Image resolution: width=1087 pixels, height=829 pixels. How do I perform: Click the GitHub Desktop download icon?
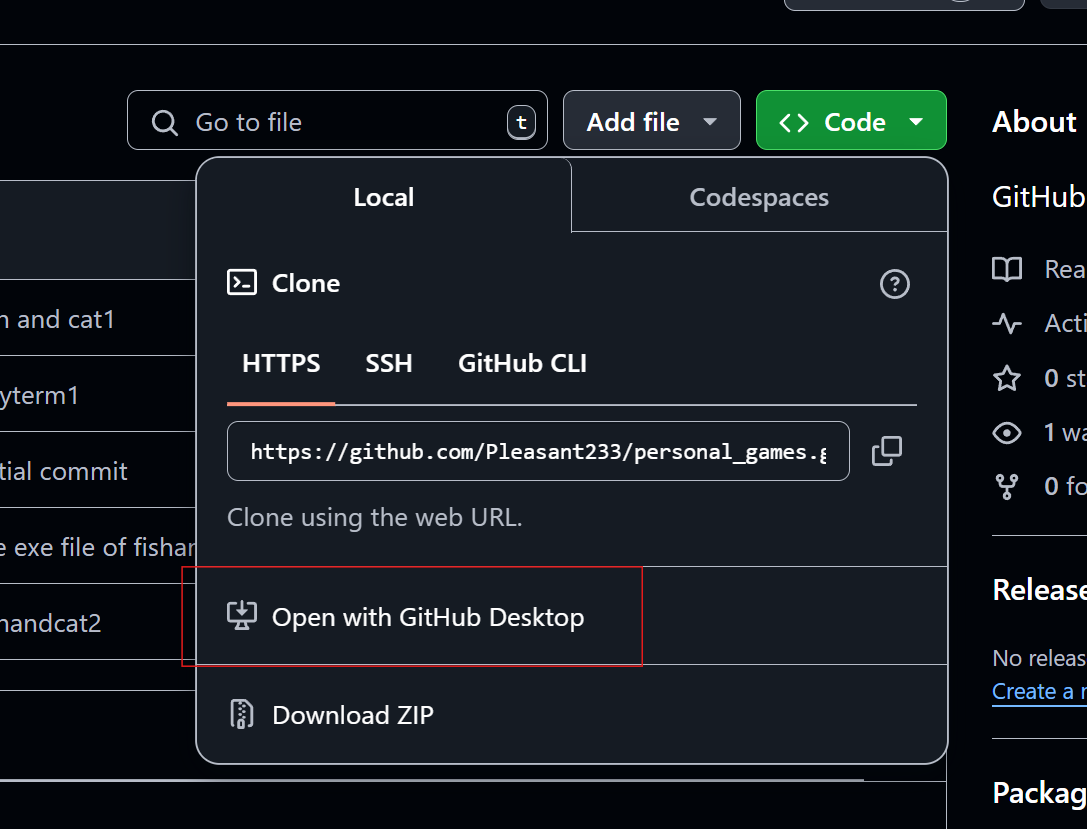(x=242, y=616)
